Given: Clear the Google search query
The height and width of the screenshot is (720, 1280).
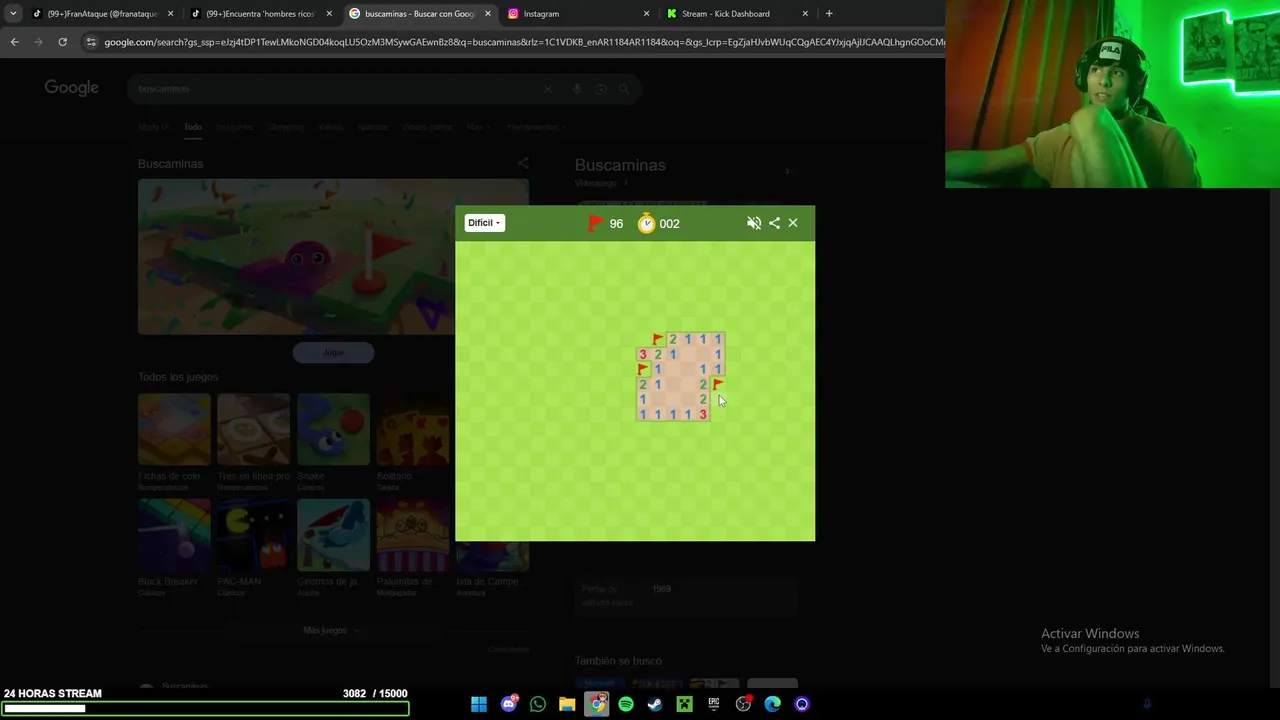Looking at the screenshot, I should click(x=548, y=89).
